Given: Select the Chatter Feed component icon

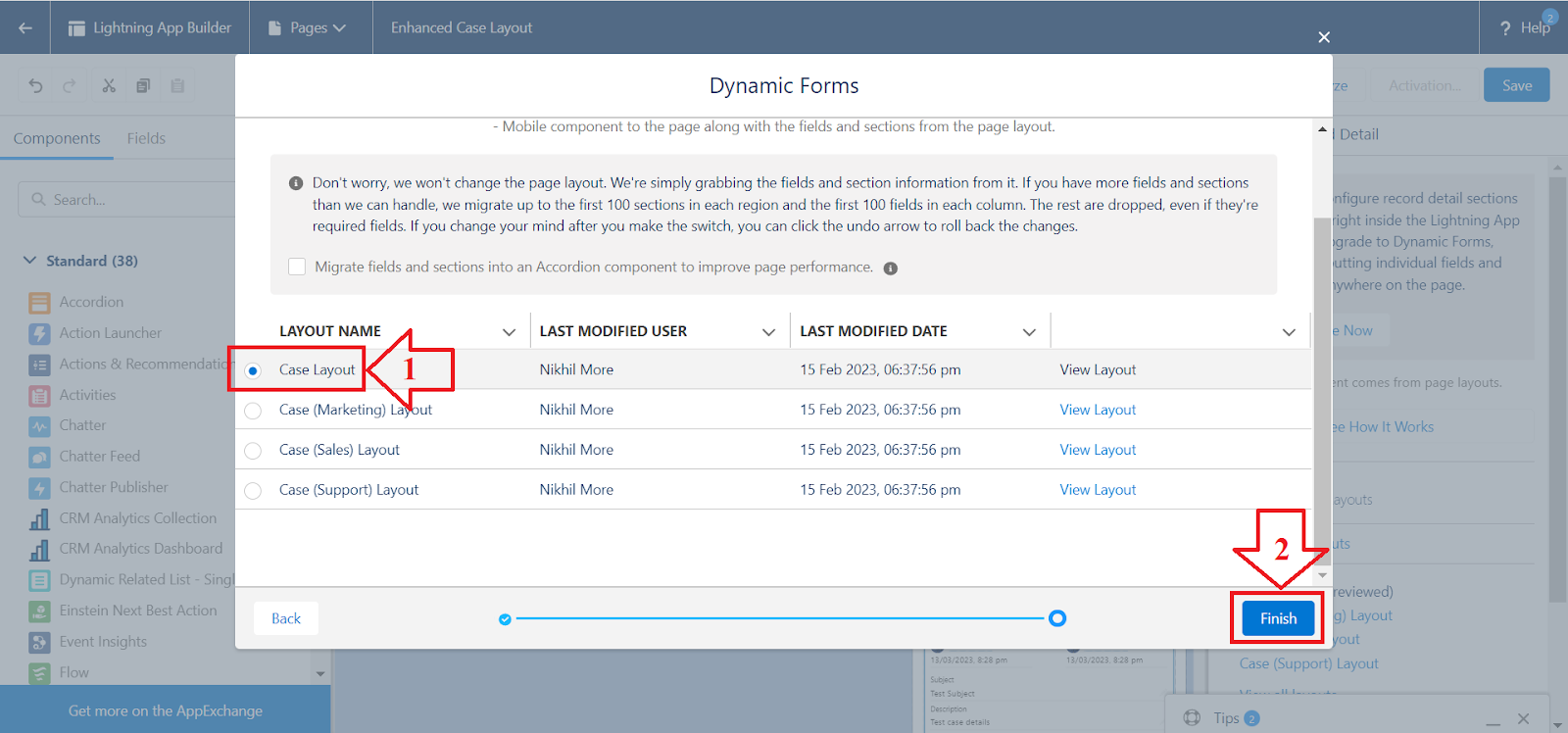Looking at the screenshot, I should (39, 457).
